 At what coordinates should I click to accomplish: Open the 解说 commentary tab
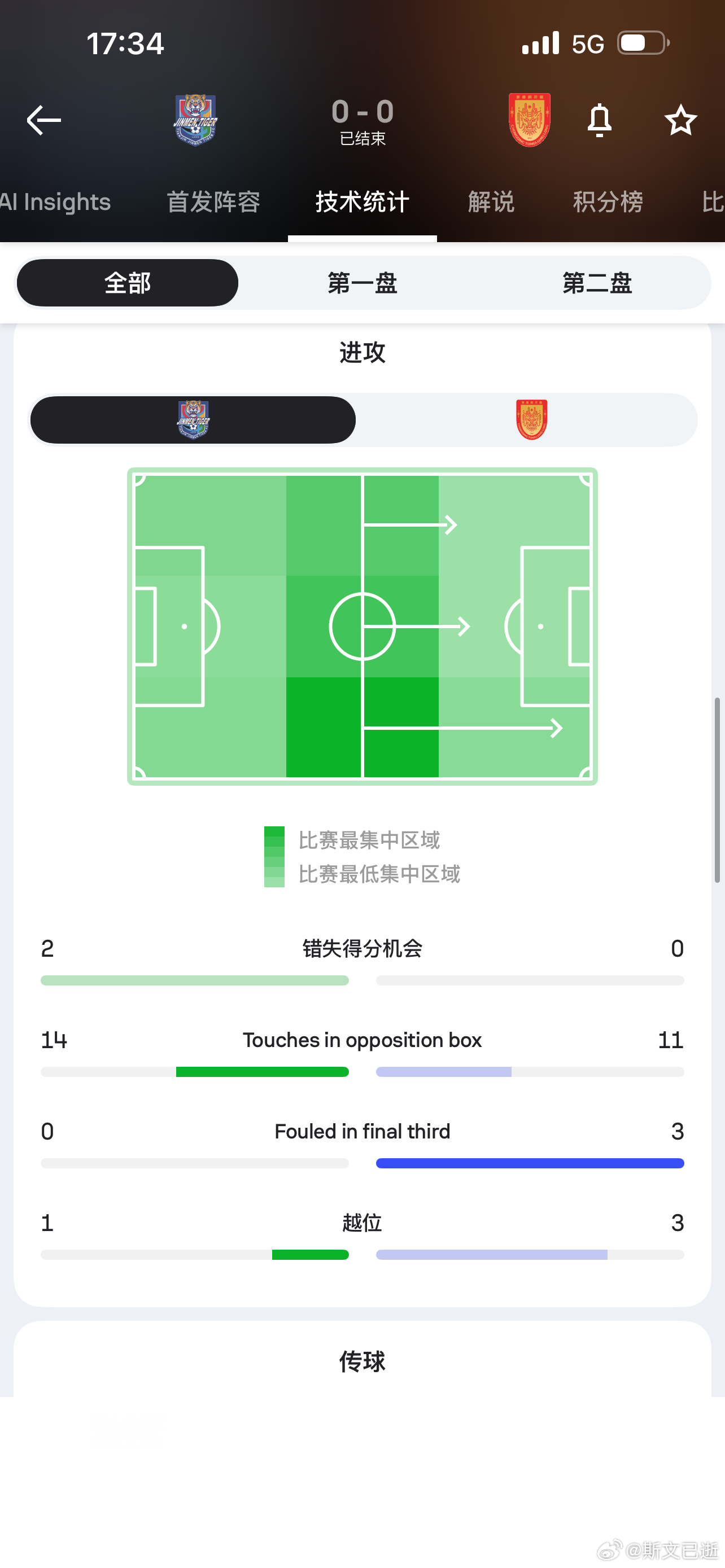491,202
